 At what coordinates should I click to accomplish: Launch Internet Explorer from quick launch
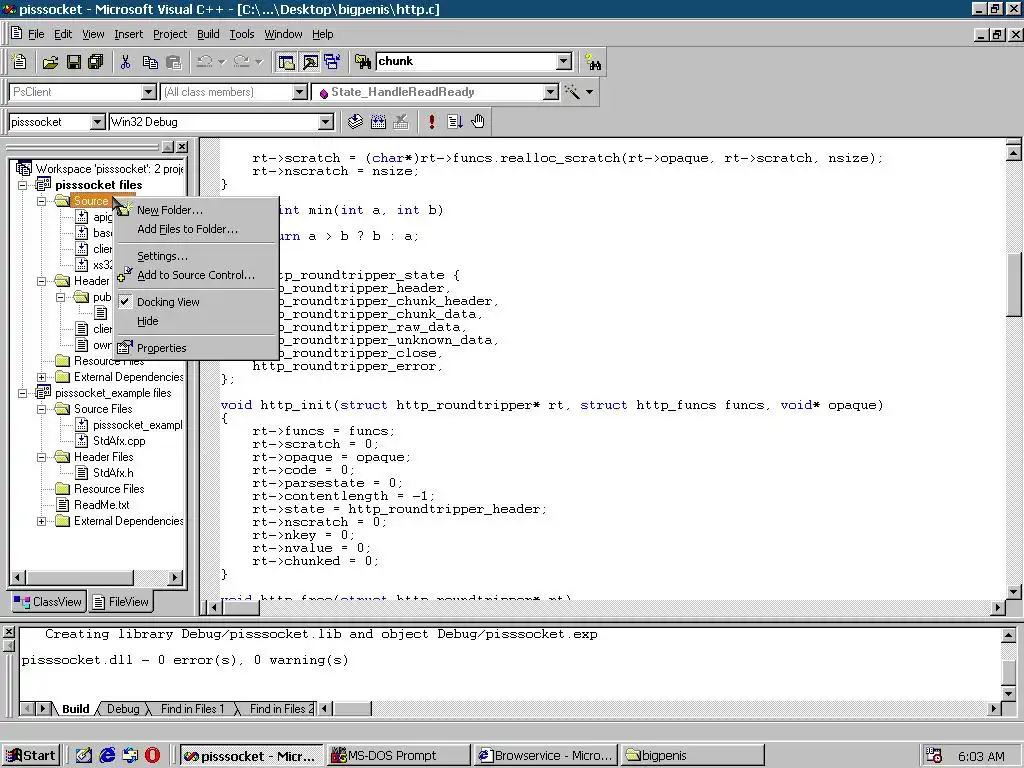point(107,756)
